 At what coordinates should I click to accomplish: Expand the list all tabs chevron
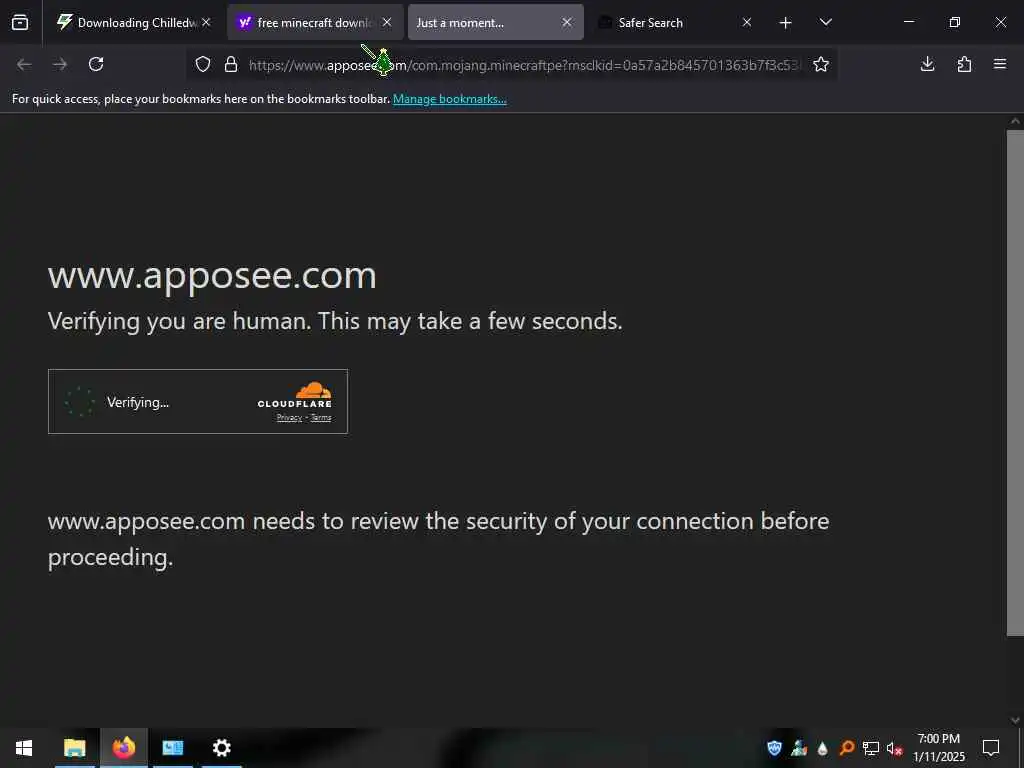tap(825, 22)
